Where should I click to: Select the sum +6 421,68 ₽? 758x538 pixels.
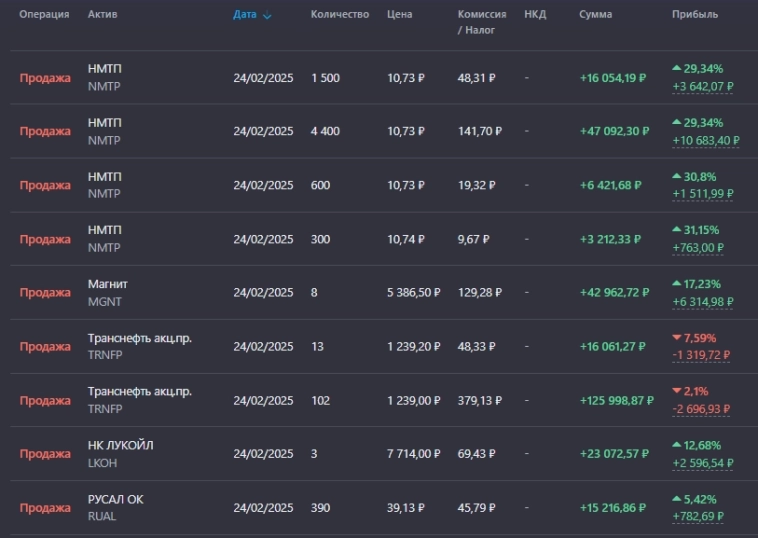[610, 186]
